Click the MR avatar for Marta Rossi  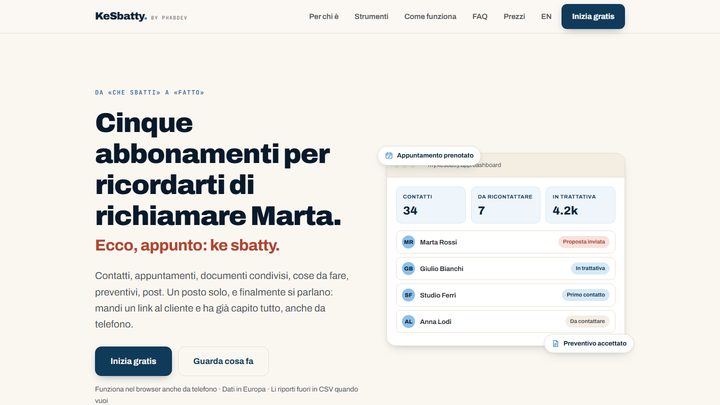click(x=408, y=242)
